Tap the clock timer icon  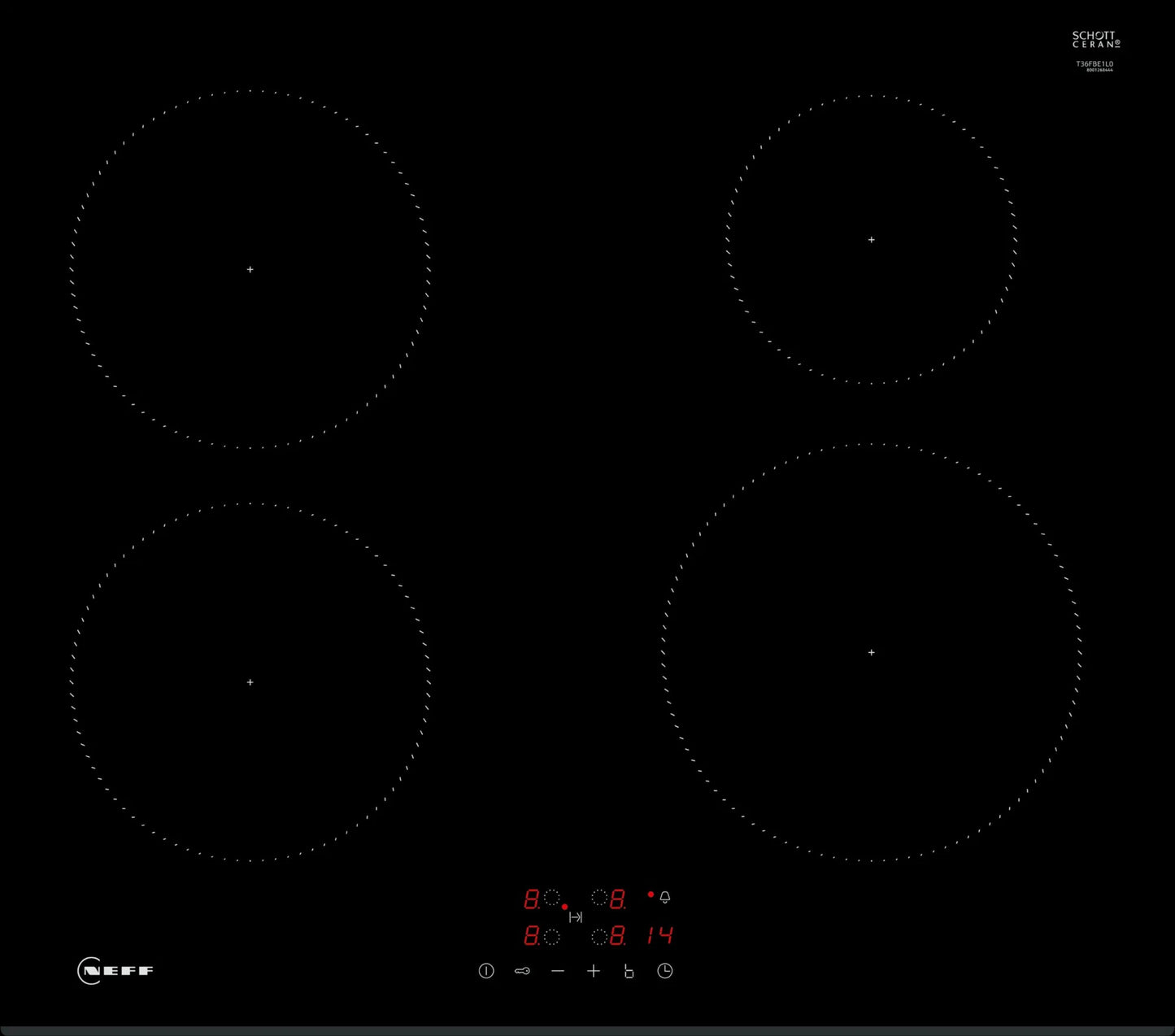(665, 971)
